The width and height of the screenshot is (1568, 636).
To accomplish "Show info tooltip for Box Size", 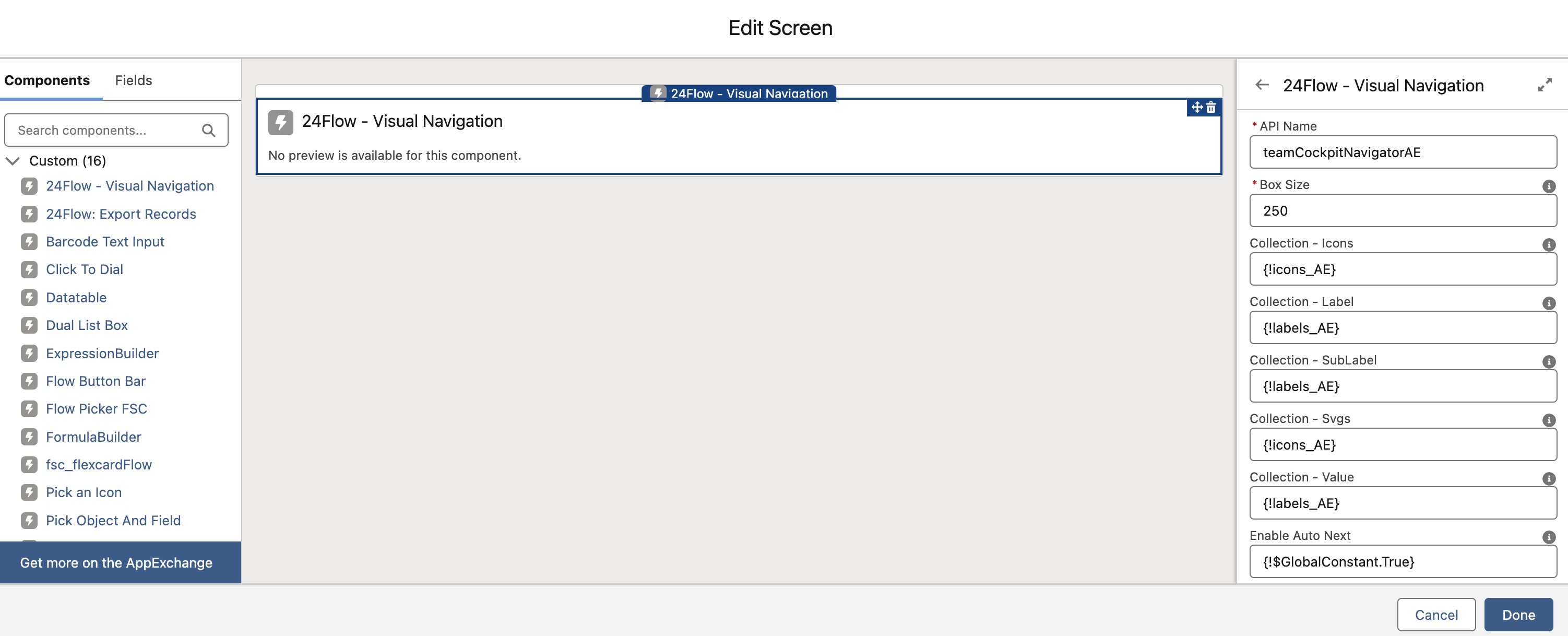I will pos(1549,186).
